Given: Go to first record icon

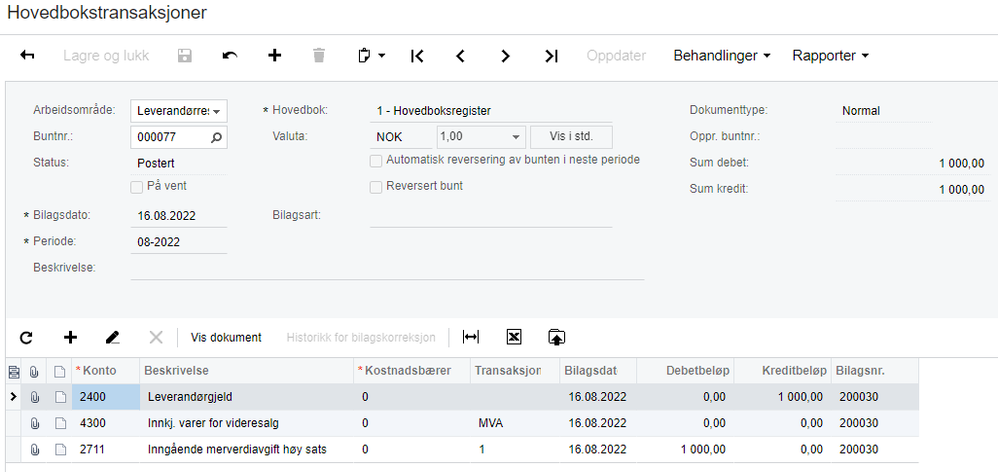Looking at the screenshot, I should [x=417, y=56].
